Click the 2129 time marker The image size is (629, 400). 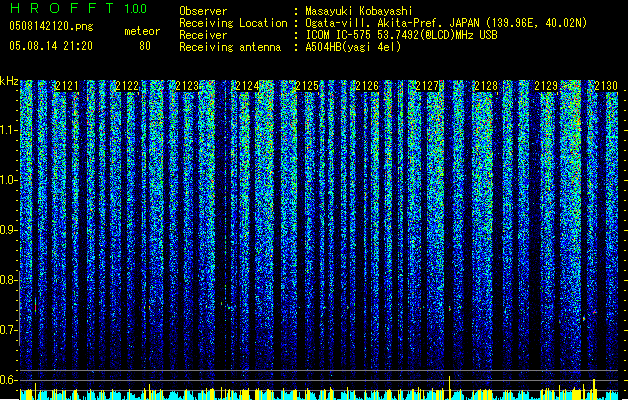point(546,86)
